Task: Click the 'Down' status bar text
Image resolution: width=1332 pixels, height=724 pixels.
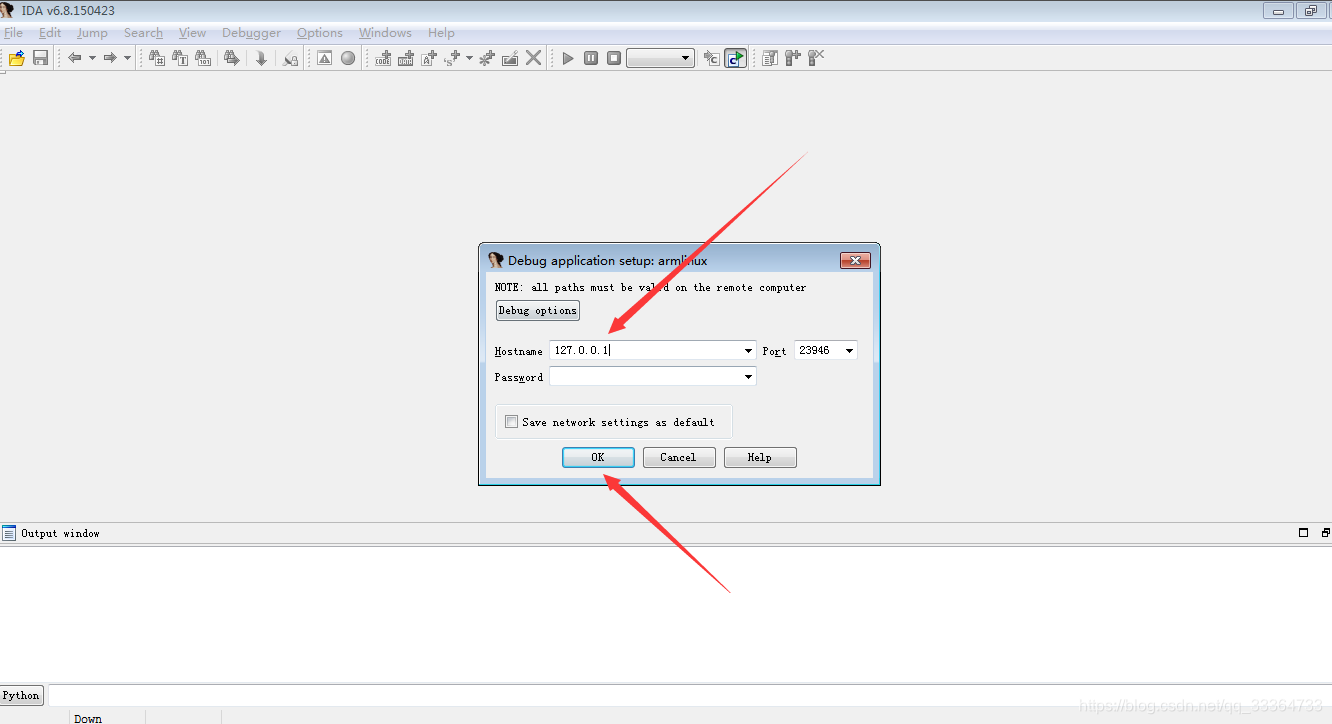Action: (x=88, y=718)
